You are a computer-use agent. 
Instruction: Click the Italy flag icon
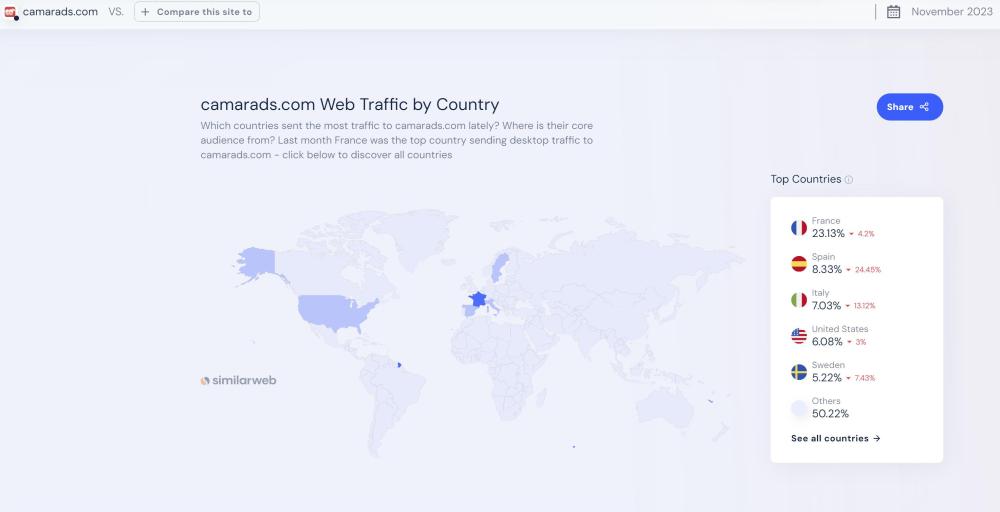point(798,300)
